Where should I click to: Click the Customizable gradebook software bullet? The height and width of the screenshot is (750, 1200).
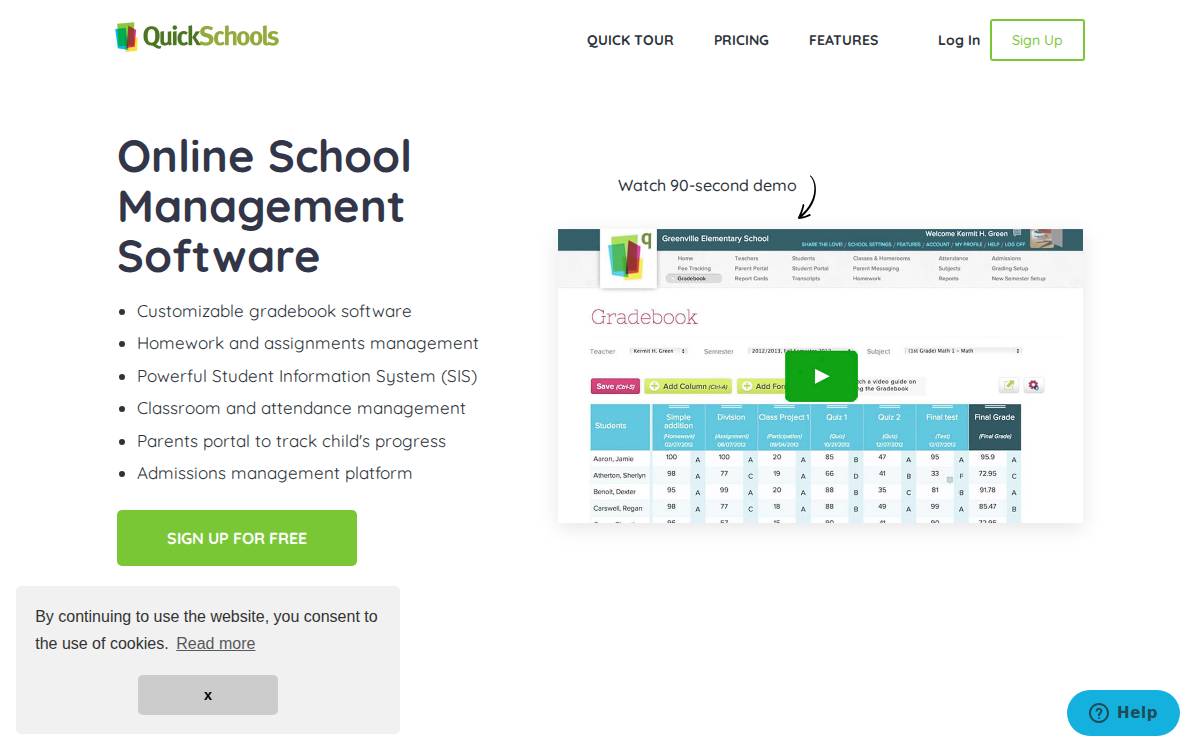coord(274,311)
